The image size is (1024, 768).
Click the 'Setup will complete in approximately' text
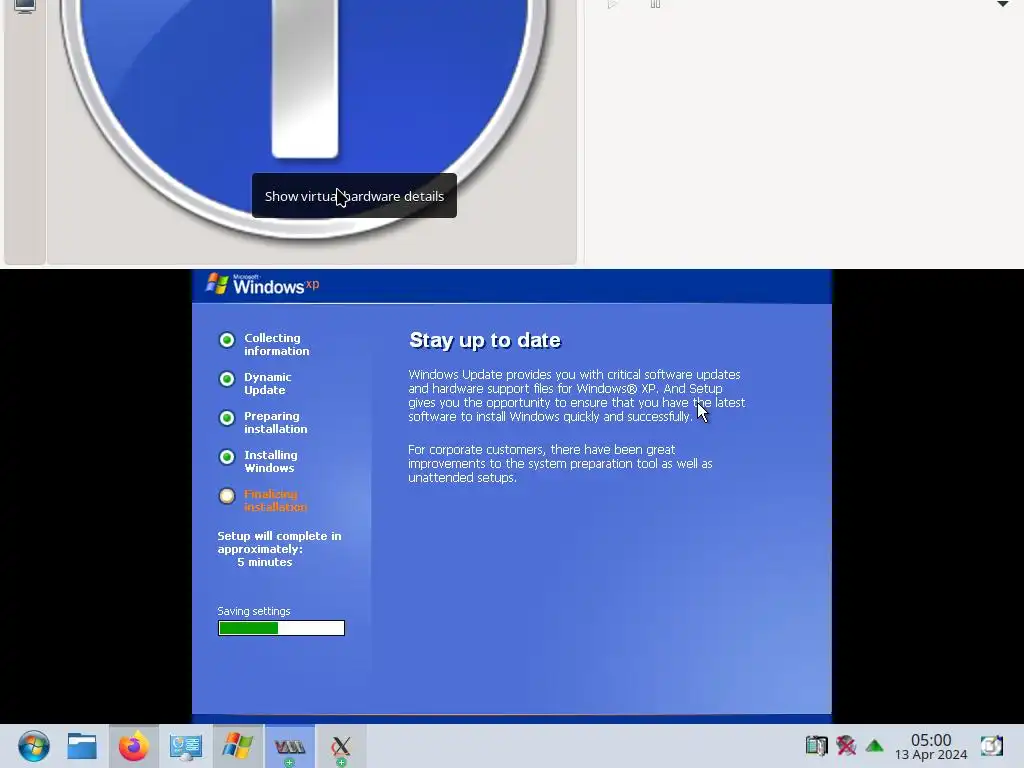[x=280, y=543]
